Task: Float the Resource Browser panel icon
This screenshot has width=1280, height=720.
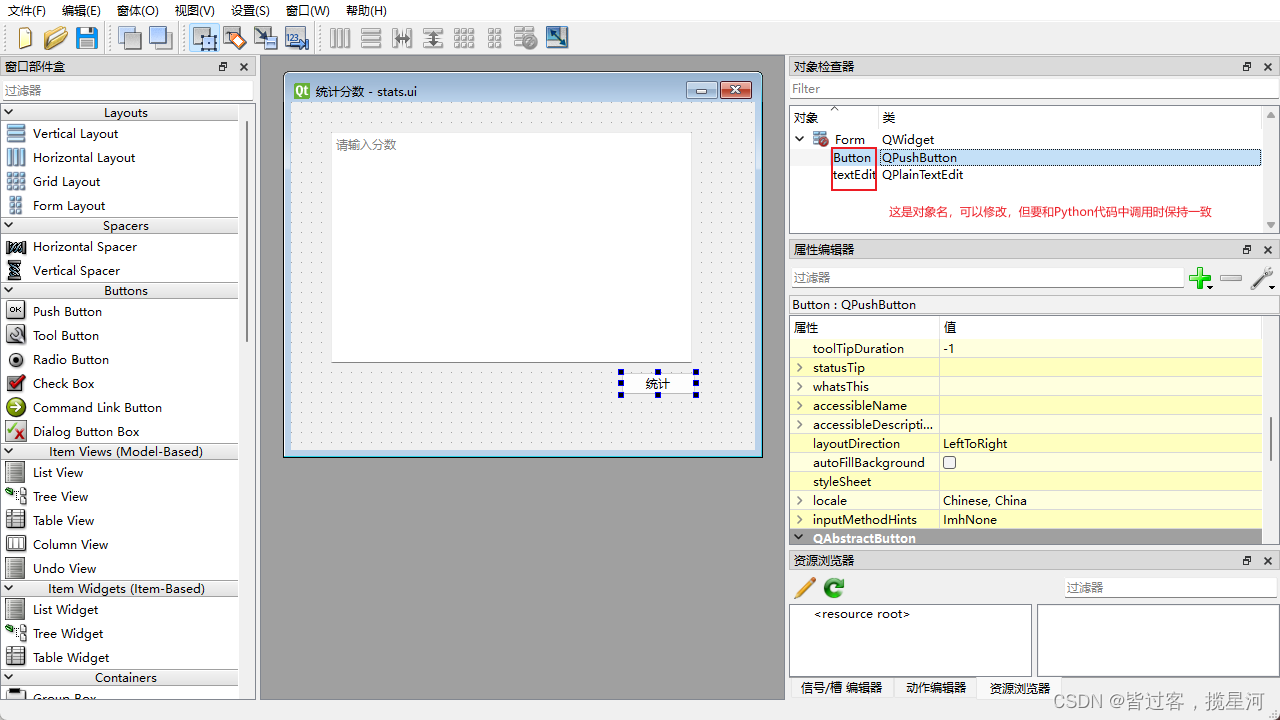Action: (1247, 561)
